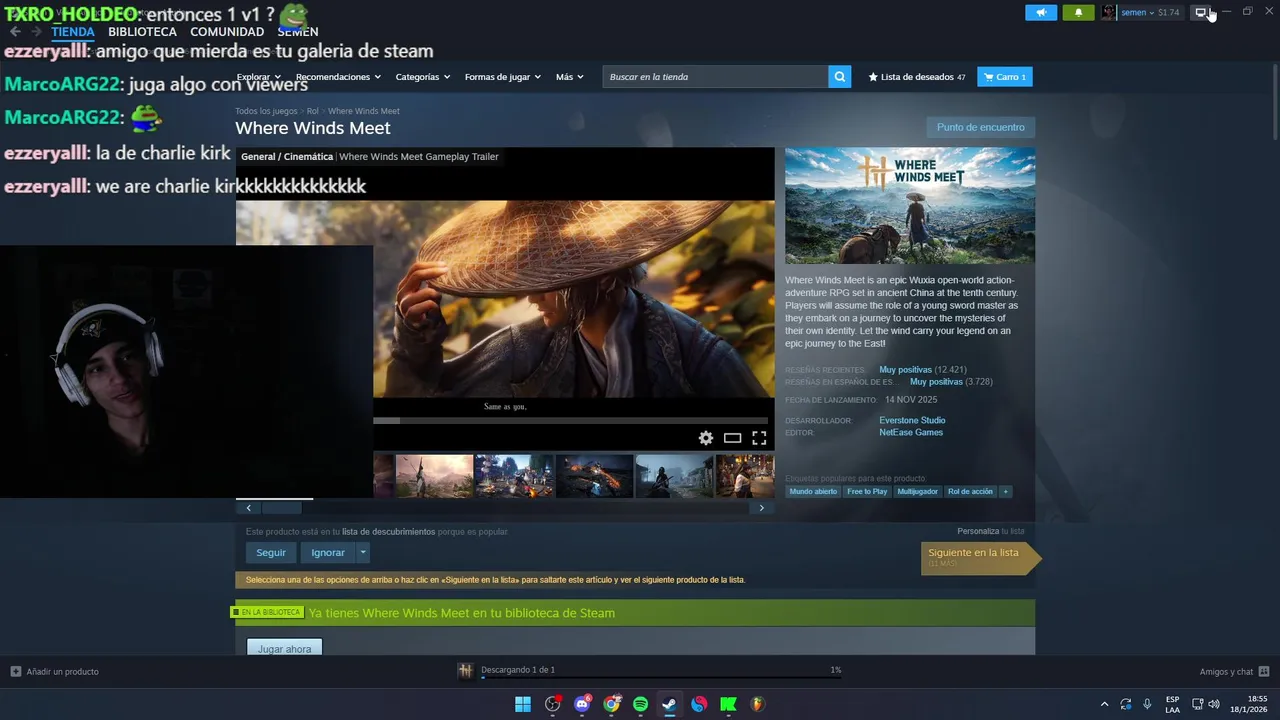1280x720 pixels.
Task: Click the Steam taskbar icon
Action: click(669, 704)
